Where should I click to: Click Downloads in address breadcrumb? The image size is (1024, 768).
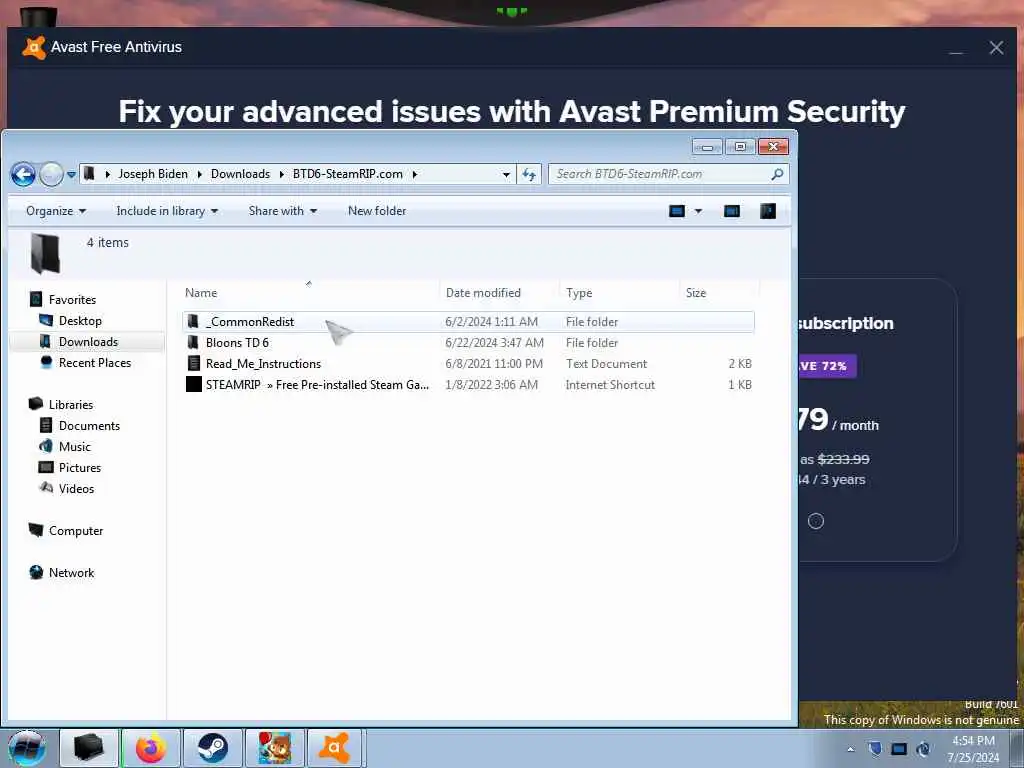240,174
